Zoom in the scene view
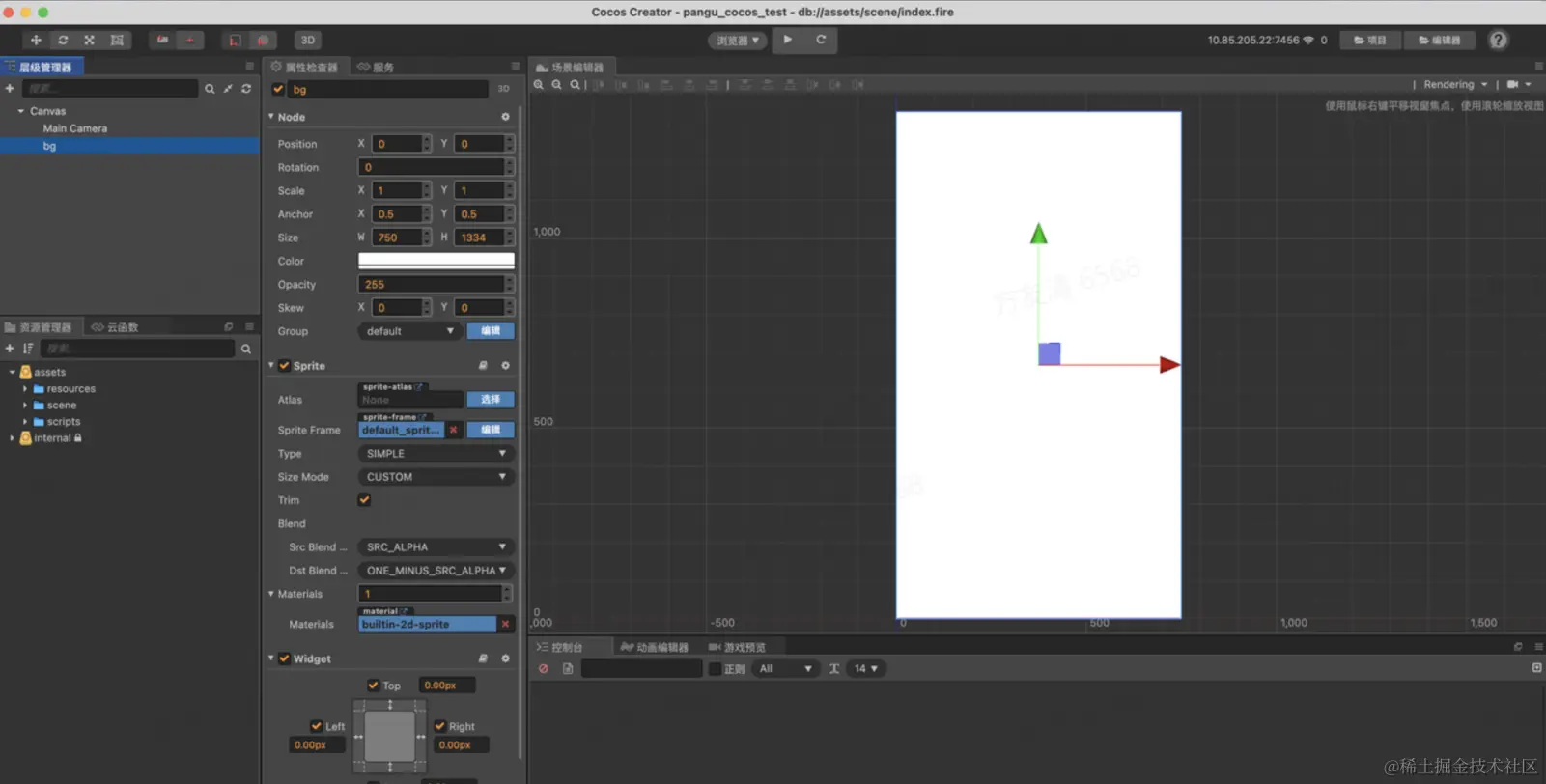 (539, 85)
